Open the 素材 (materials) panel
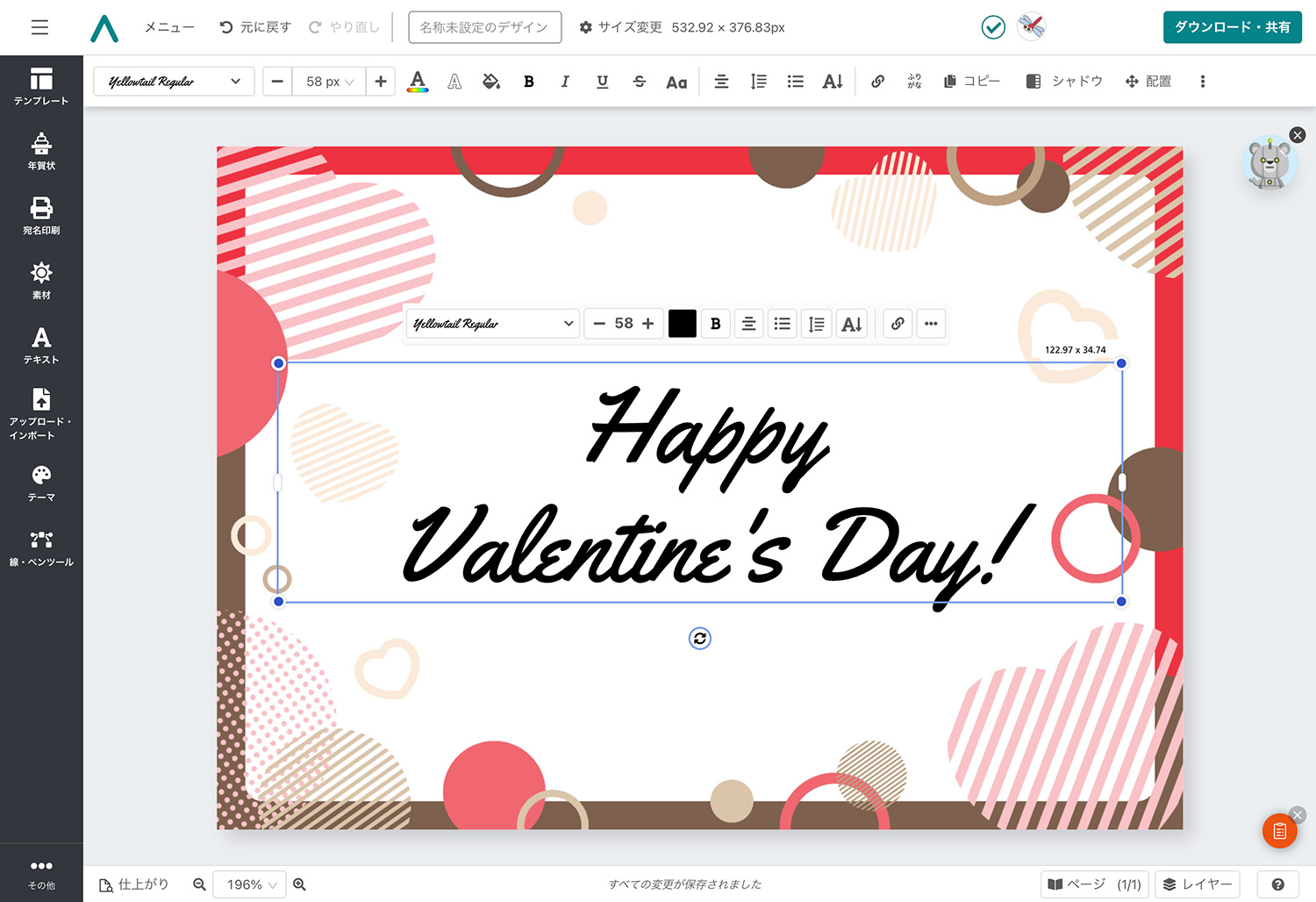1316x902 pixels. 41,280
